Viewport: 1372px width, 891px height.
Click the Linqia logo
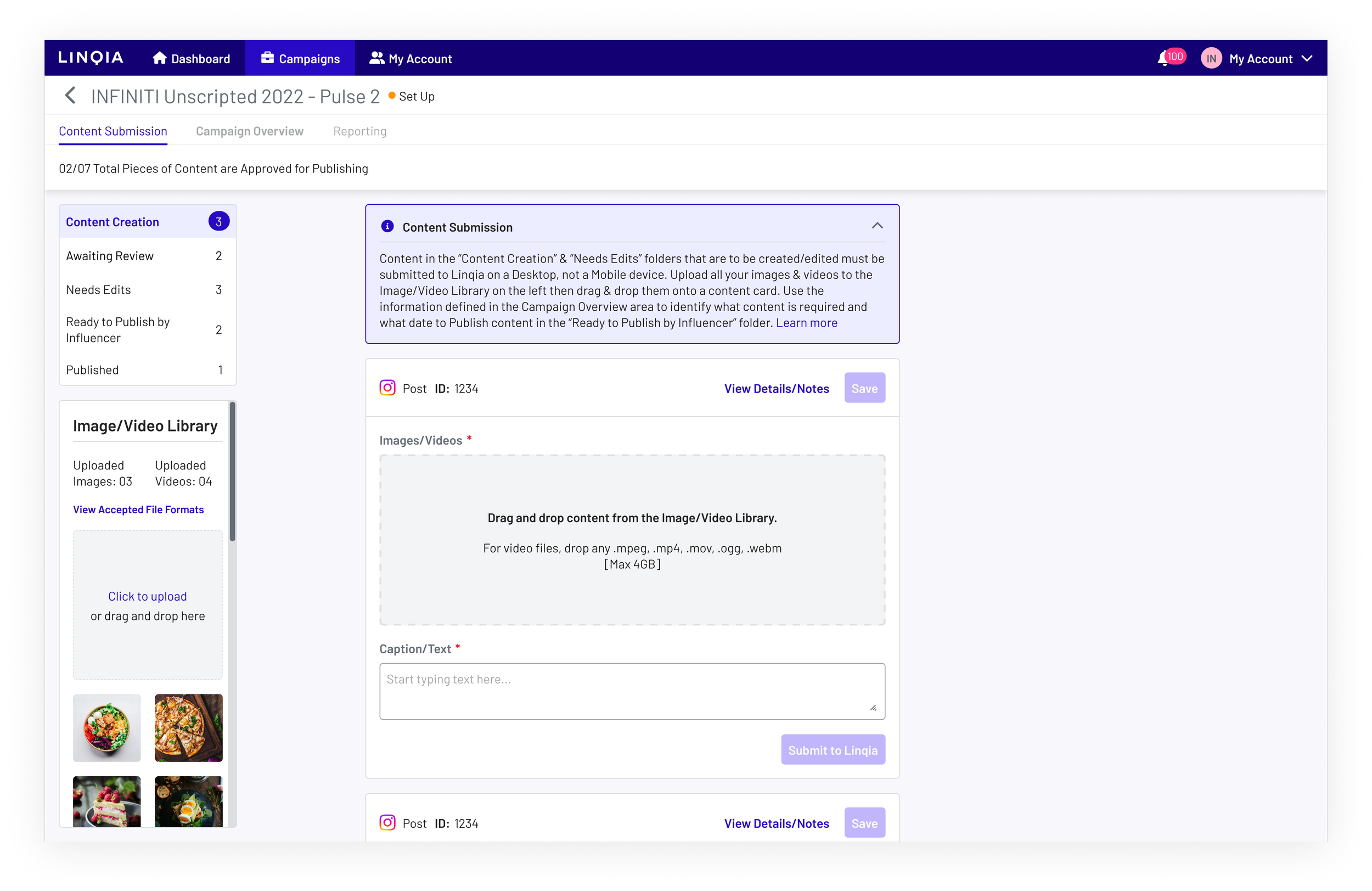coord(91,58)
